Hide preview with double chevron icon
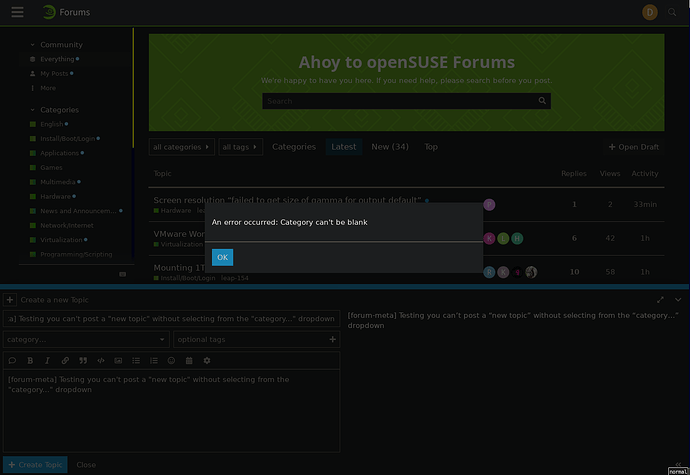The image size is (690, 475). click(678, 464)
